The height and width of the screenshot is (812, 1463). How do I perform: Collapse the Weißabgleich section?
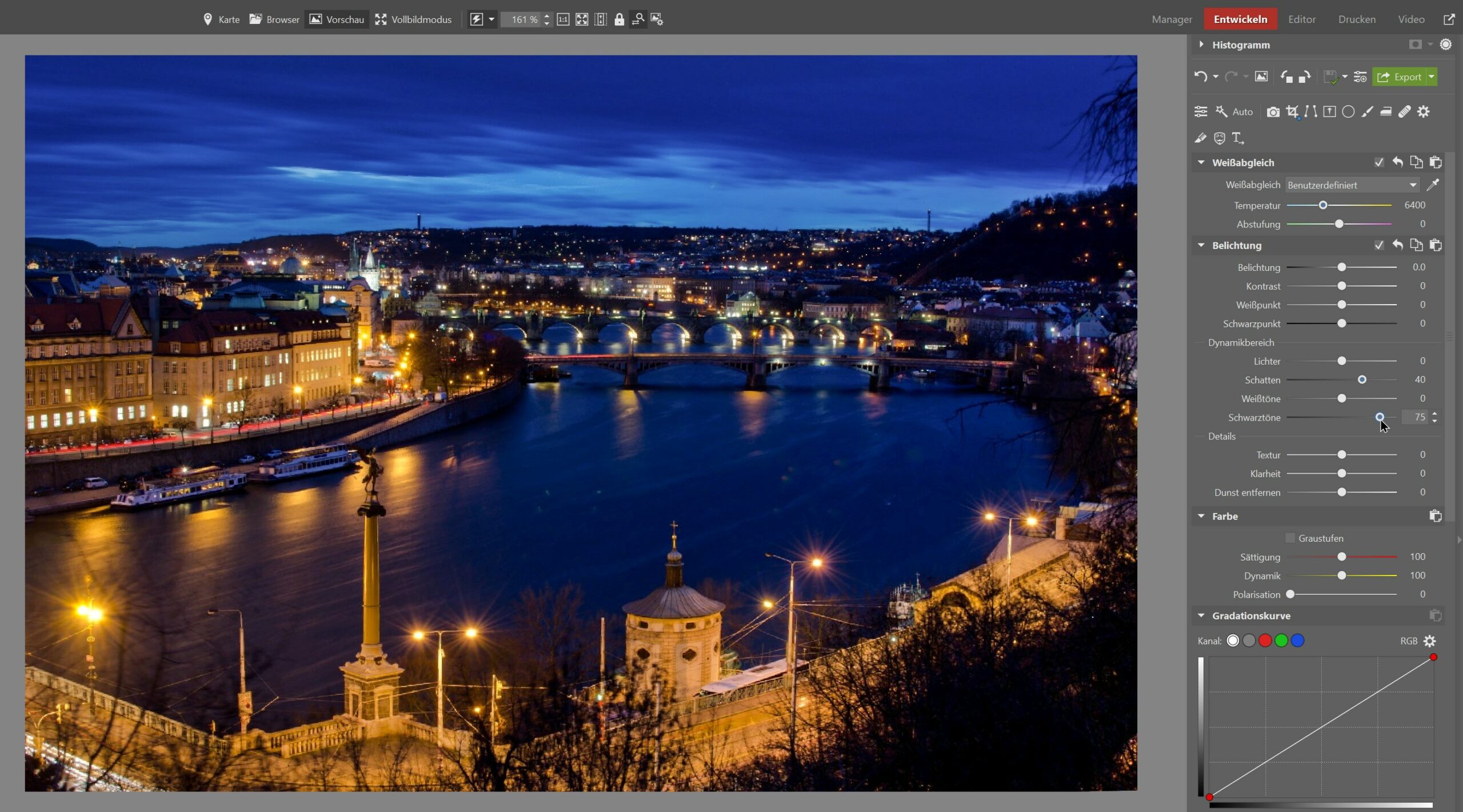(1201, 162)
